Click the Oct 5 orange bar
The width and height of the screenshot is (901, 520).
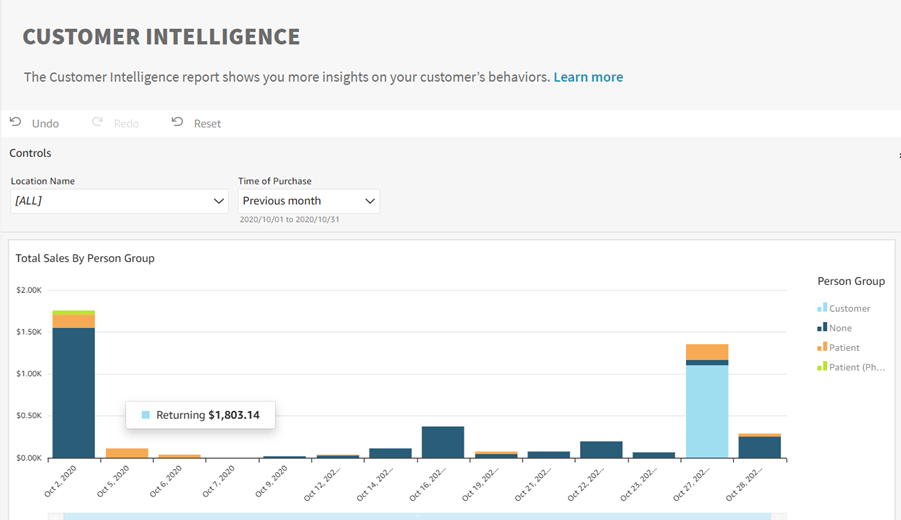tap(127, 453)
